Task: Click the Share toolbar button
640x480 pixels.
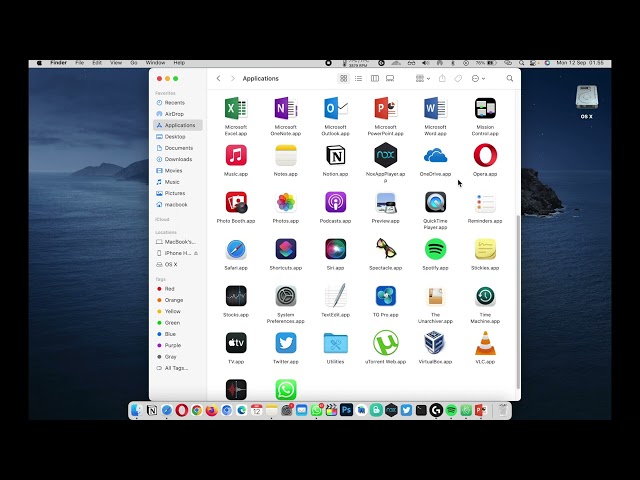Action: [x=442, y=78]
